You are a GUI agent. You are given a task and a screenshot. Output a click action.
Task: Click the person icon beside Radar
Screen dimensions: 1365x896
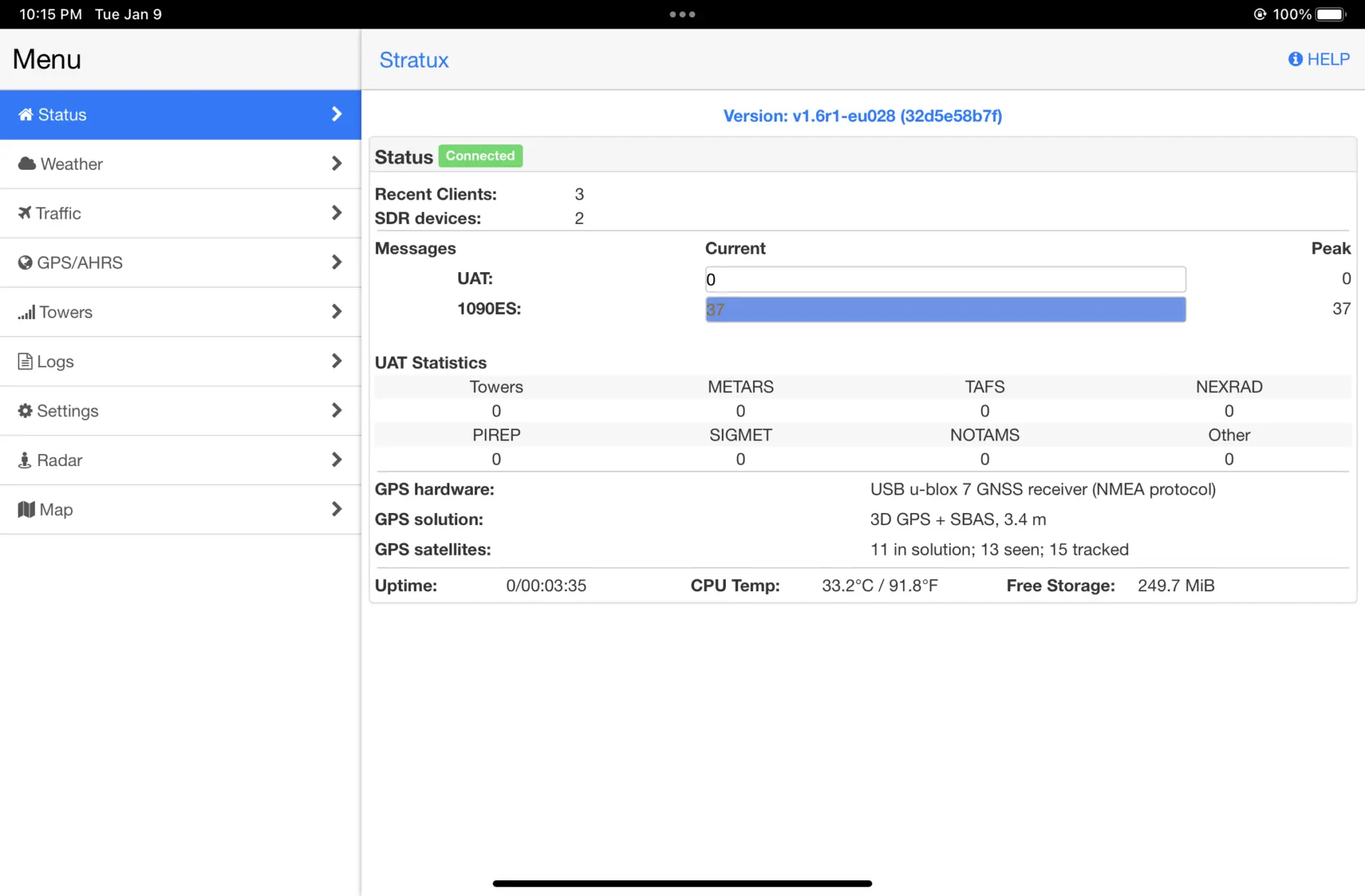[x=24, y=460]
